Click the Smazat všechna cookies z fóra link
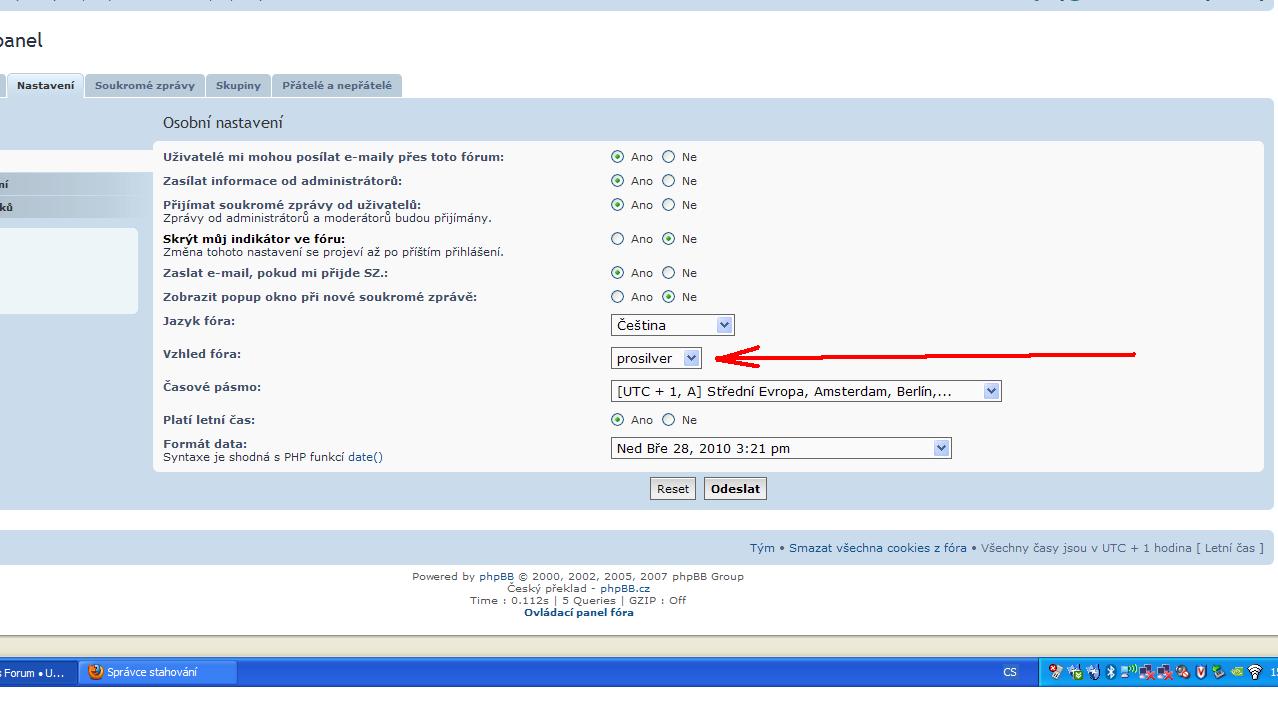Screen dimensions: 1278x704 point(877,548)
